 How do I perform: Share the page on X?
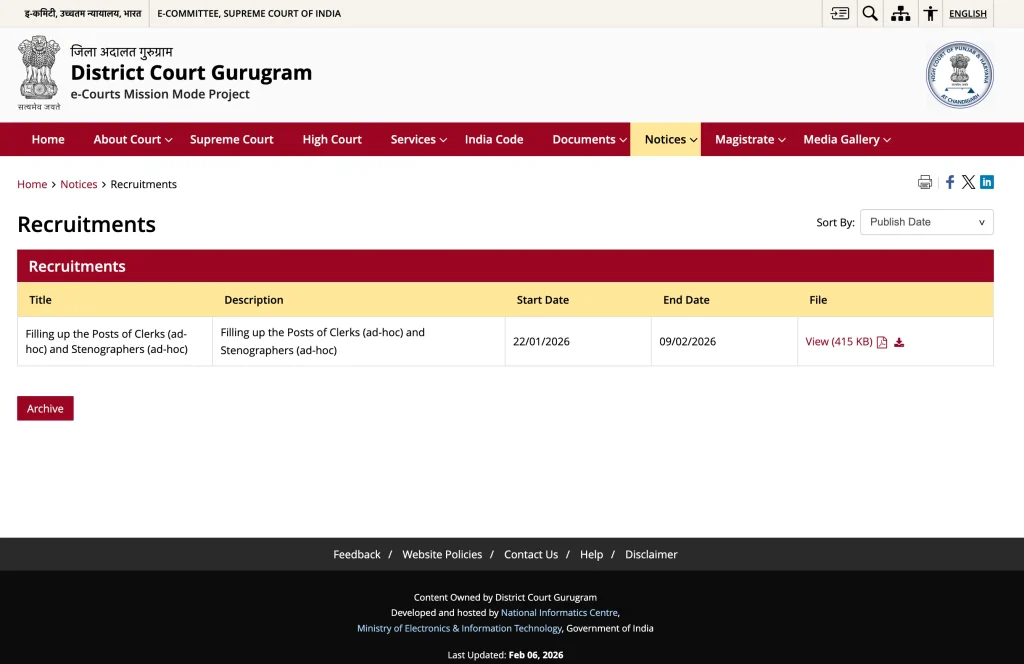tap(968, 182)
